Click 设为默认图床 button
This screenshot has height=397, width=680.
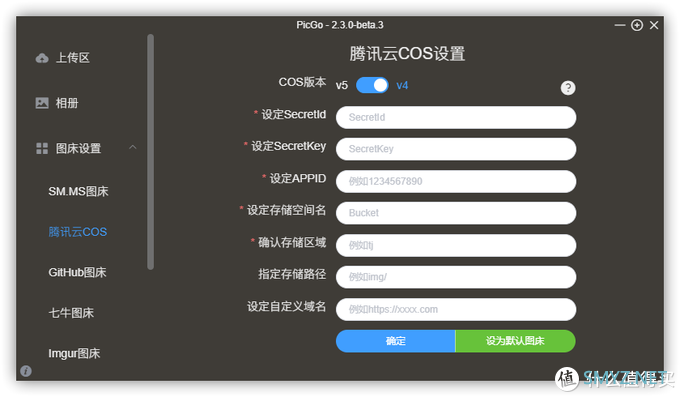point(515,341)
